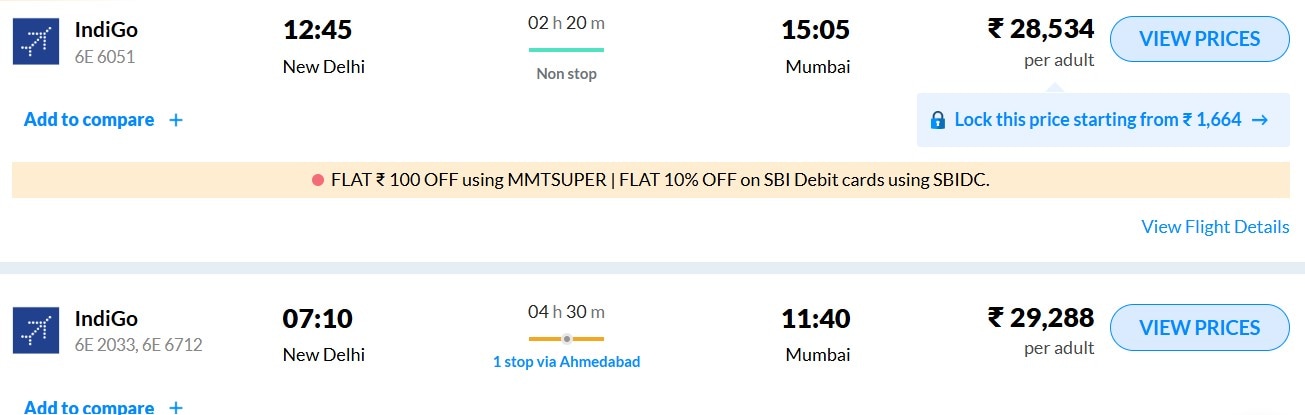Add the 07:10 IndiGo flight to compare
This screenshot has height=415, width=1305.
coord(89,407)
